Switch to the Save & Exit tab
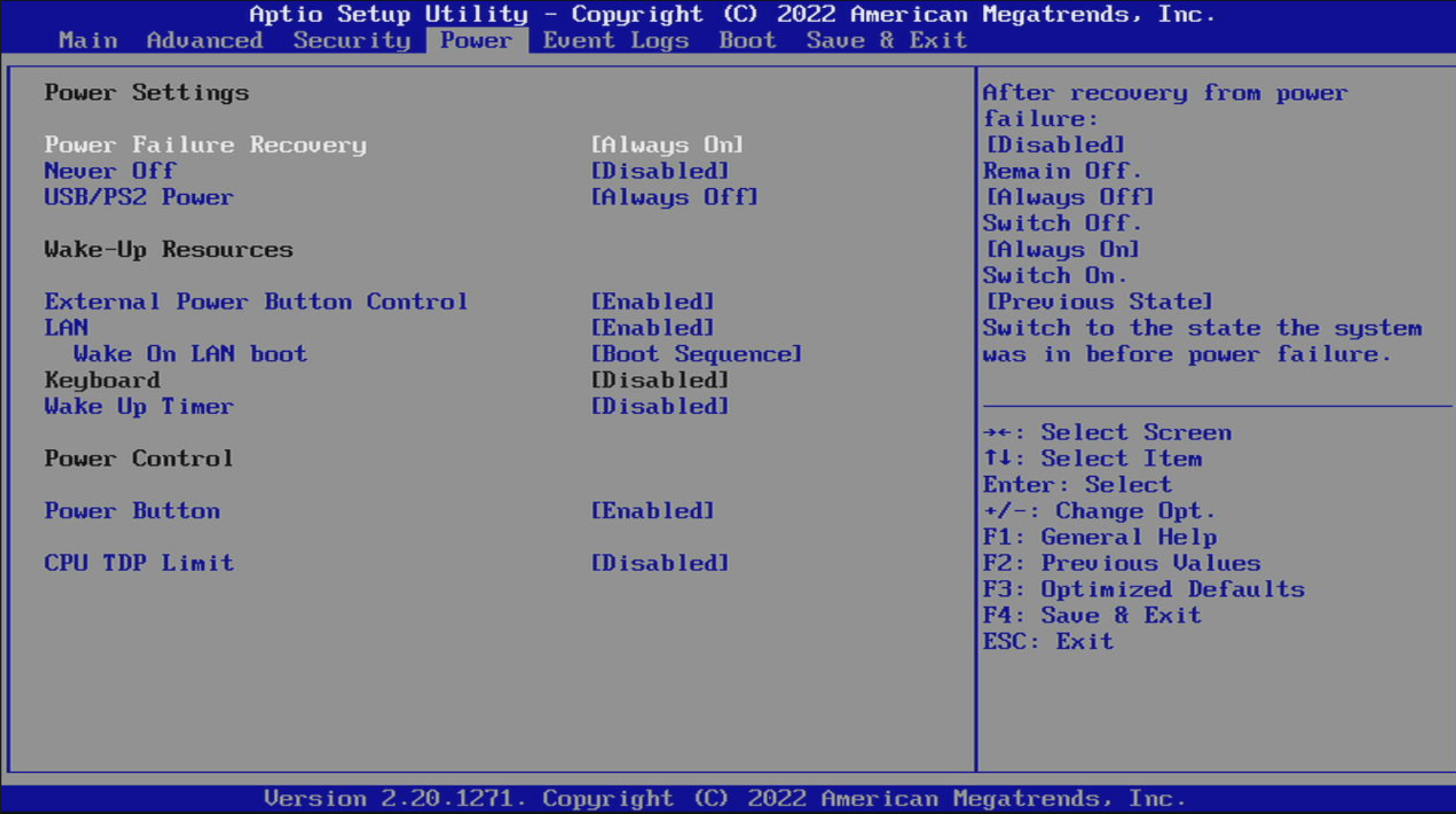1456x814 pixels. pyautogui.click(x=886, y=40)
